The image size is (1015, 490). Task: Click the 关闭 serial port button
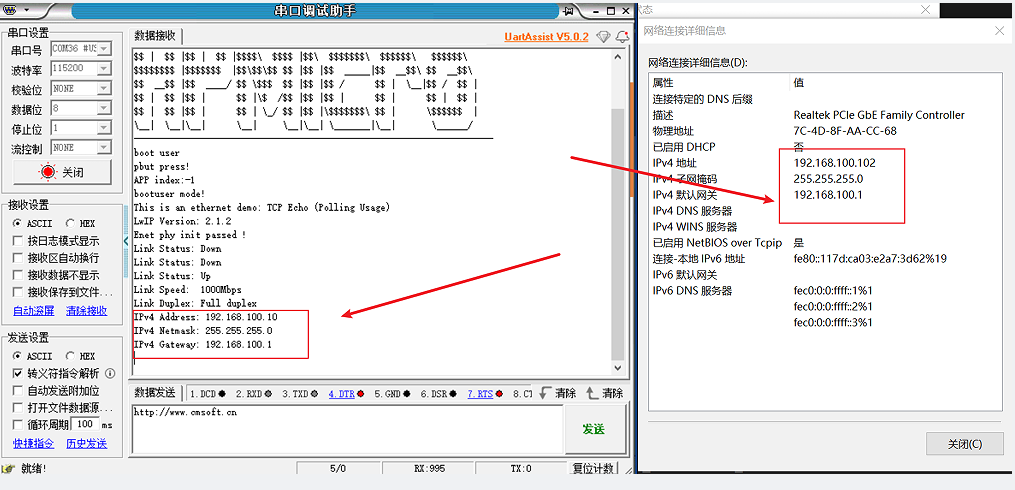62,172
